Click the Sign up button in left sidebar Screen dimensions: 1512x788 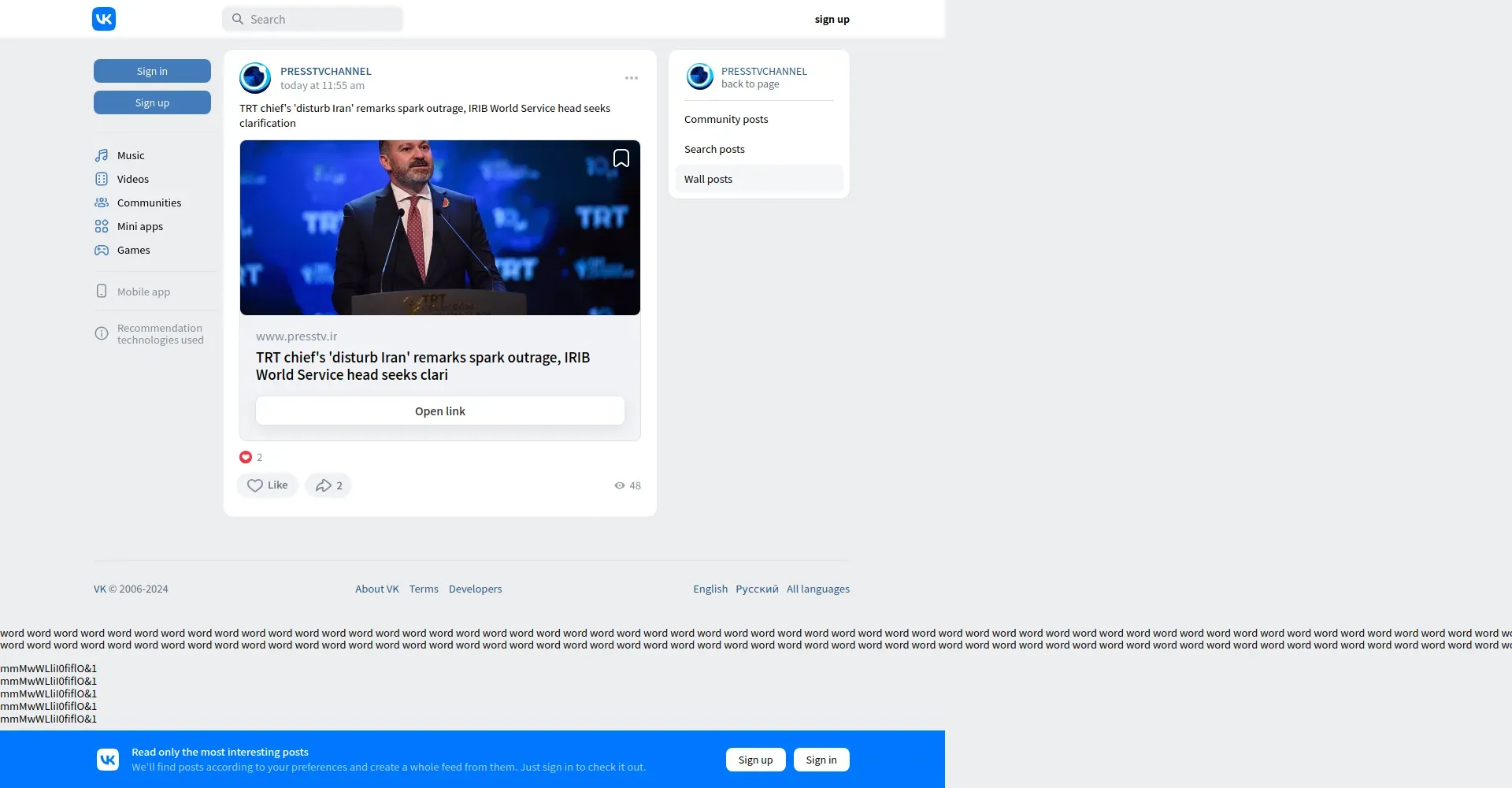(x=152, y=102)
